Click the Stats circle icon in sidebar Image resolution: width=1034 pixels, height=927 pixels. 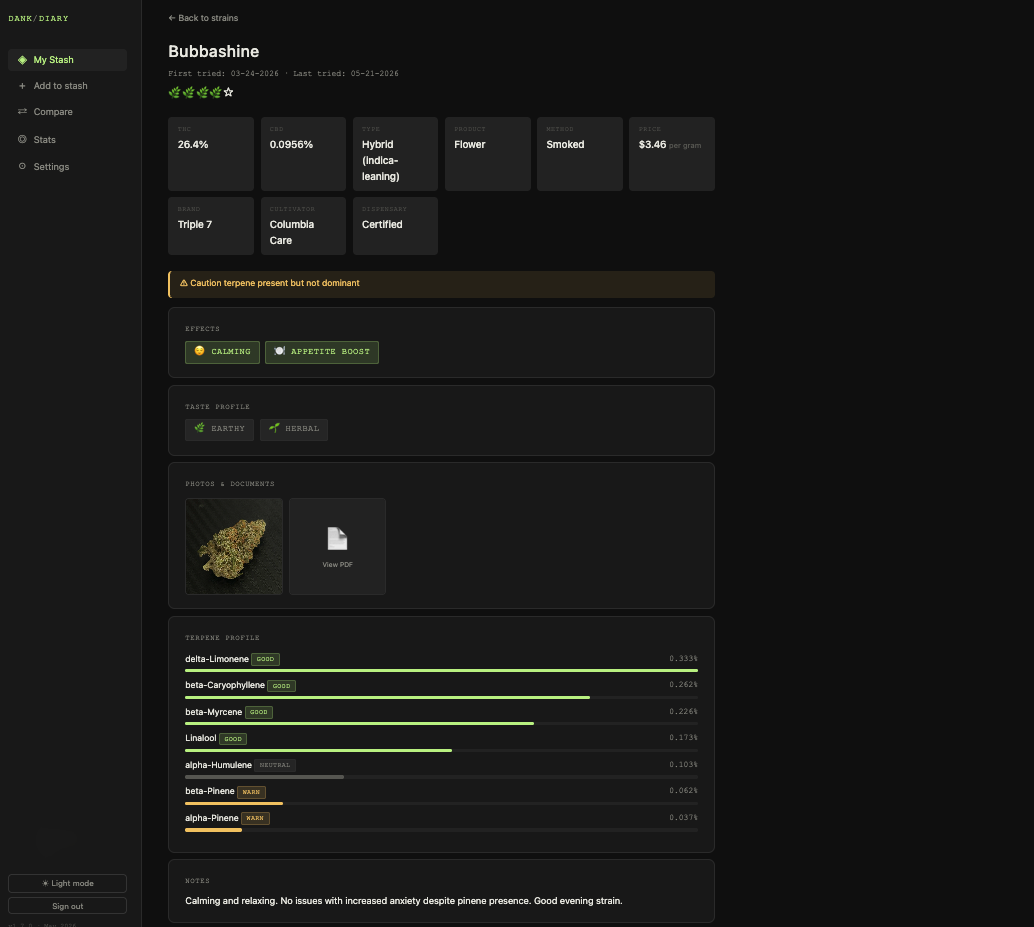click(22, 139)
